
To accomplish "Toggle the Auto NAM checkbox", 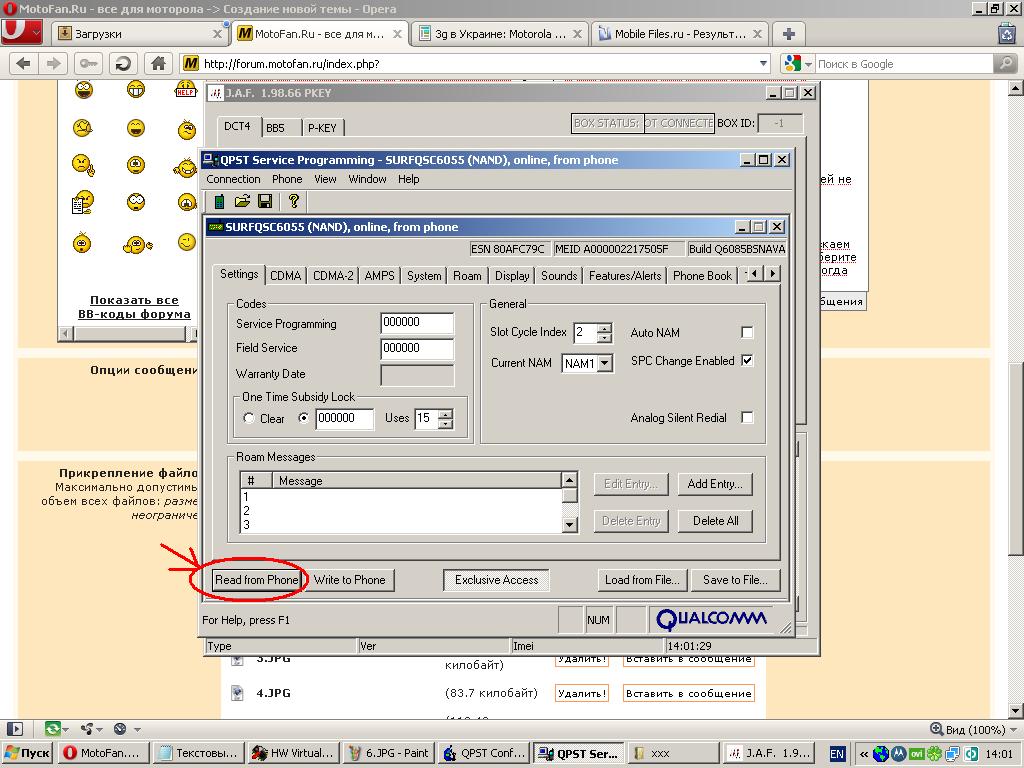I will (747, 332).
